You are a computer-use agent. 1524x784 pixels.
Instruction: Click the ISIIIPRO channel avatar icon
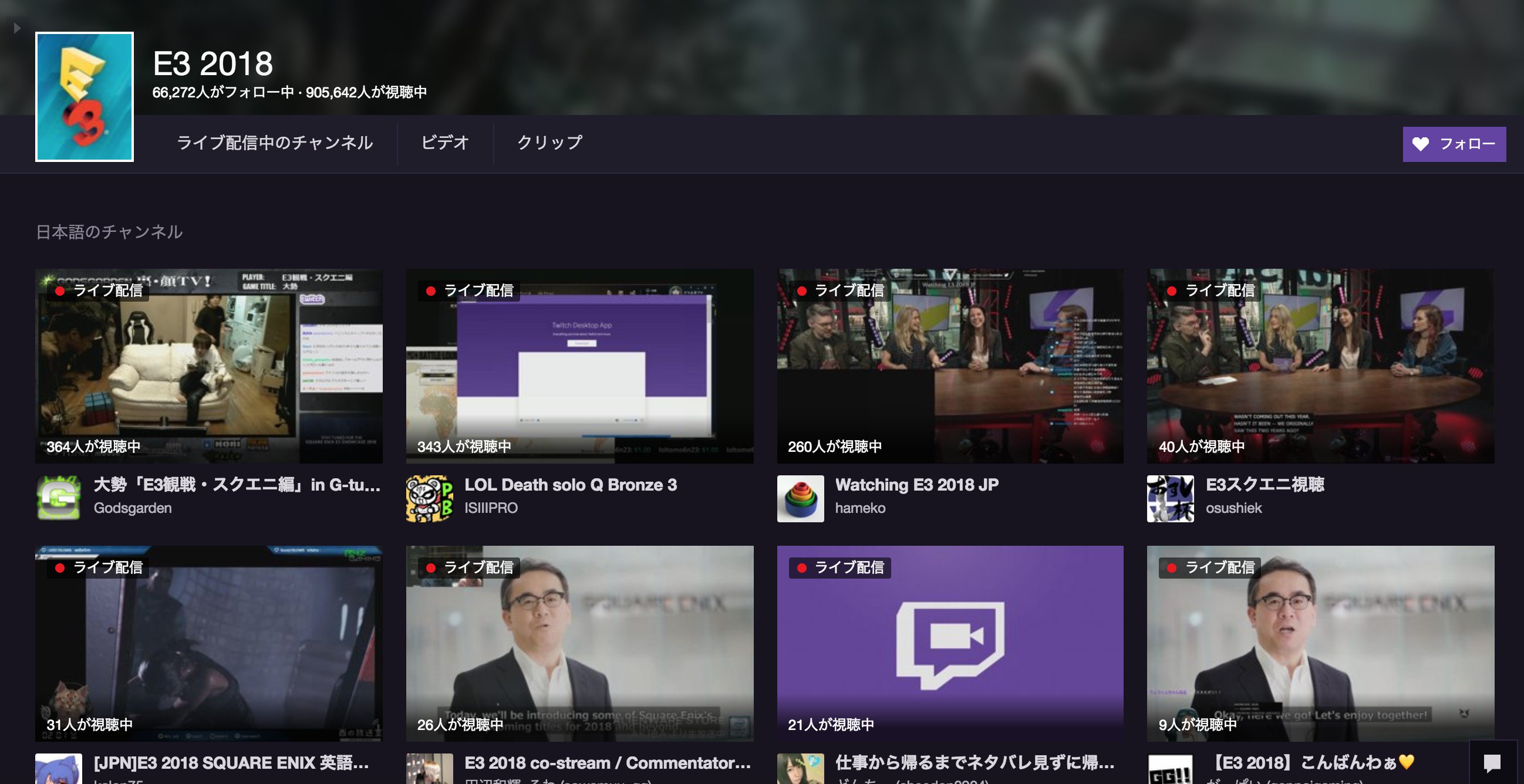430,498
